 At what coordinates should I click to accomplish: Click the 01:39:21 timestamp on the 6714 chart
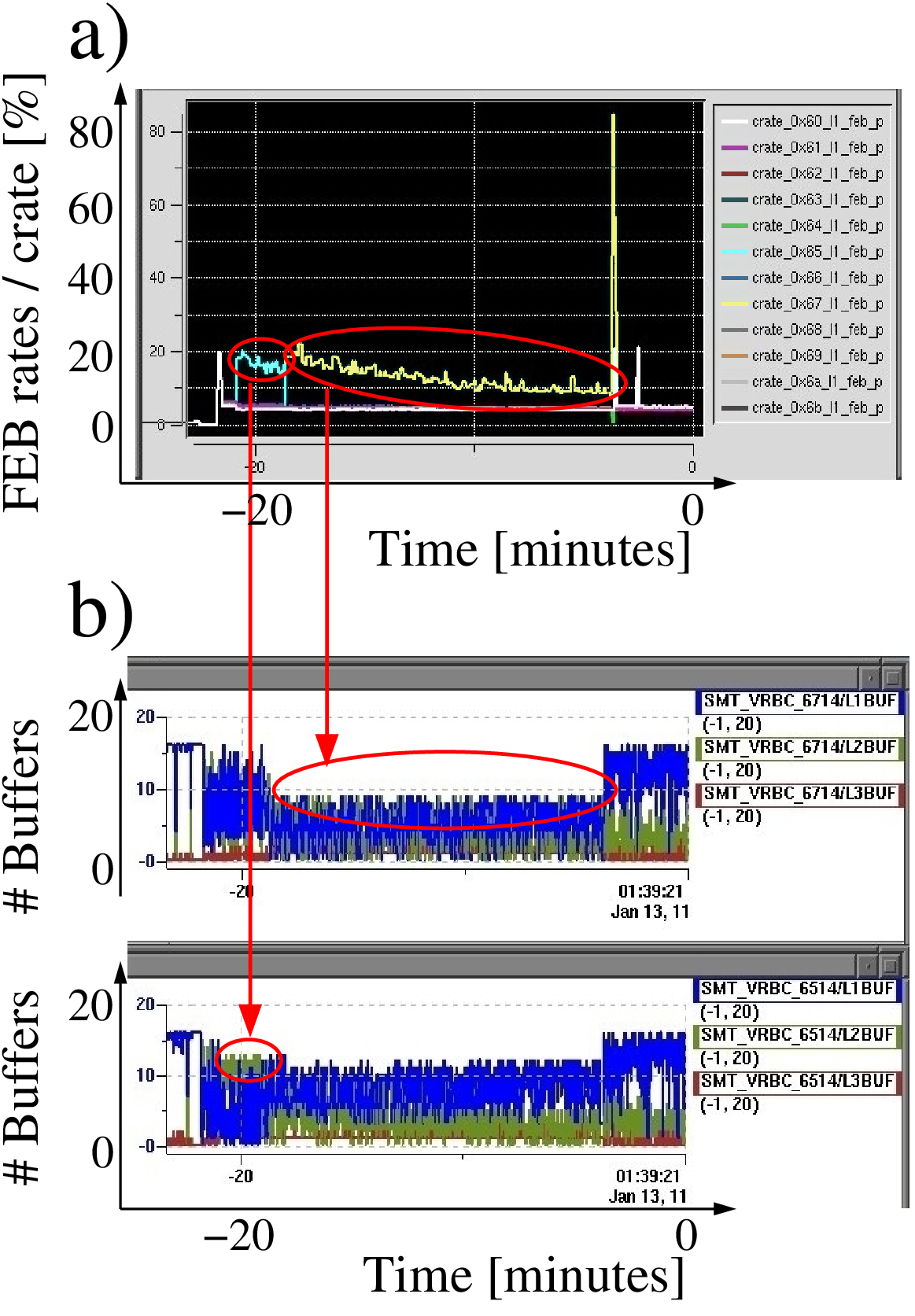pos(651,891)
